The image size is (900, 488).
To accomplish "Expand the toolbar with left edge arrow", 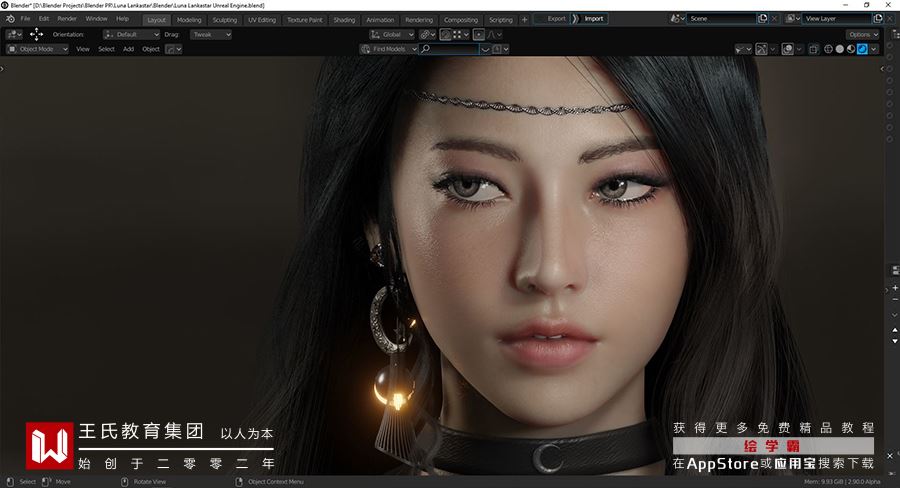I will tap(2, 69).
